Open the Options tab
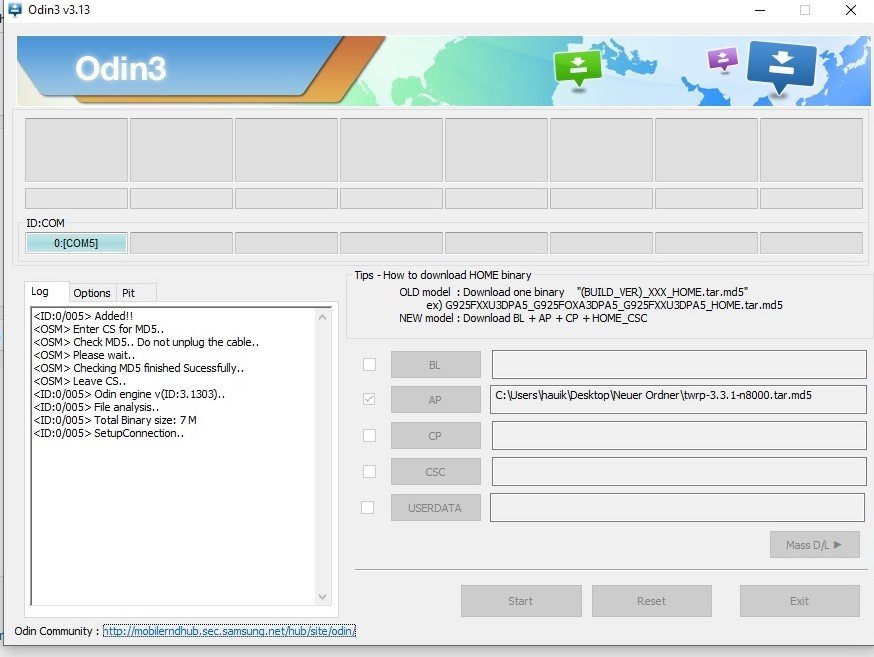The height and width of the screenshot is (657, 874). click(92, 293)
